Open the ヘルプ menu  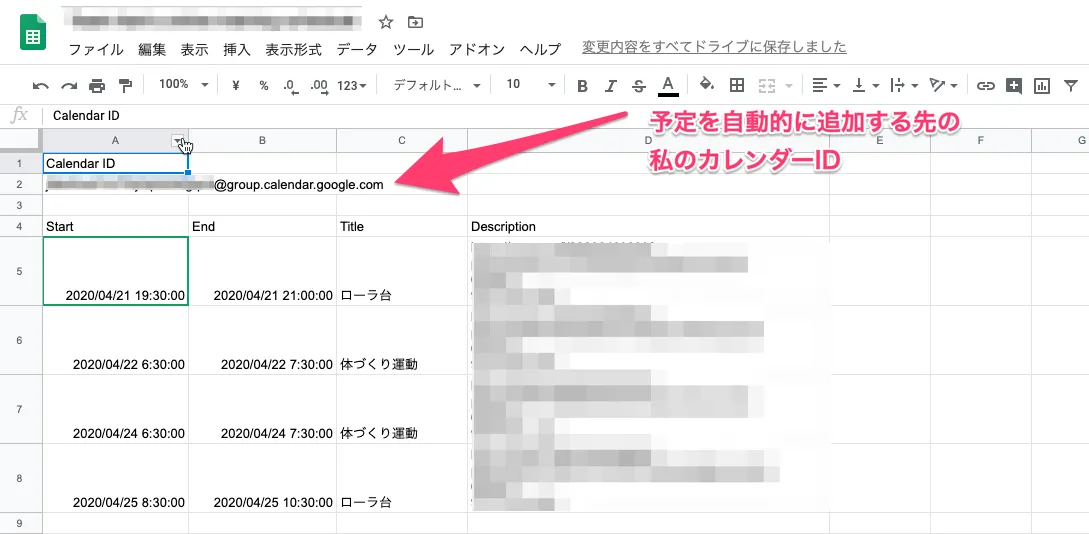540,49
